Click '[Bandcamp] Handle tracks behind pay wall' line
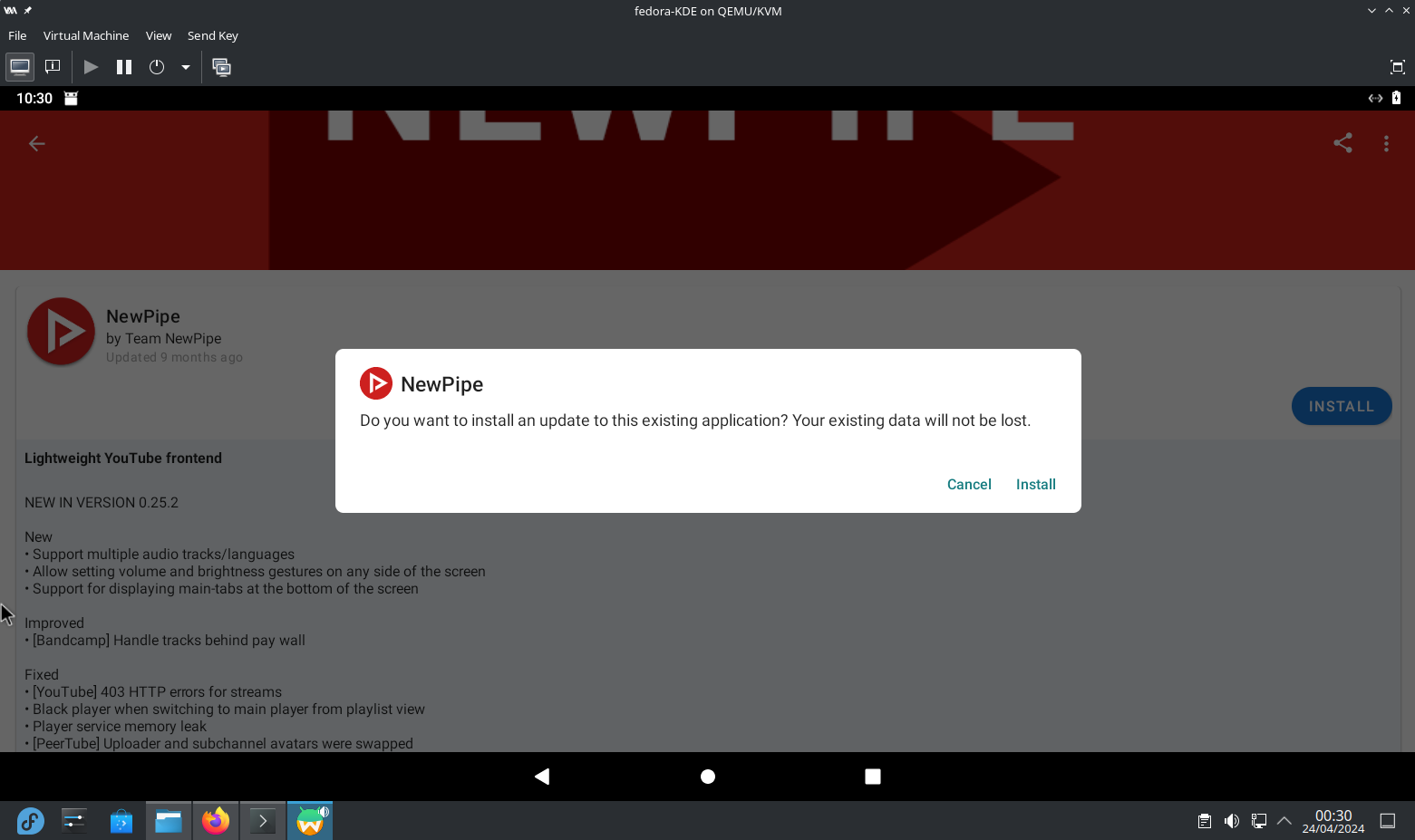Viewport: 1415px width, 840px height. coord(165,640)
